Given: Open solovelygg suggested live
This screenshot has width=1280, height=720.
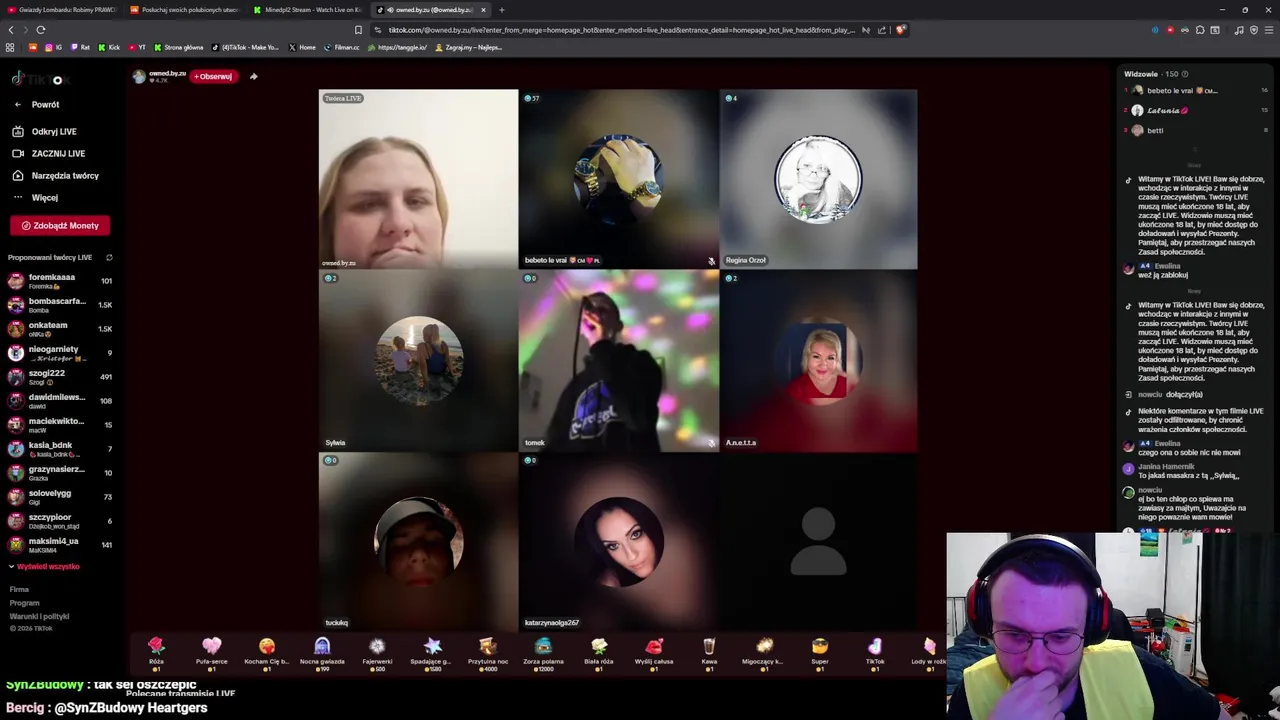Looking at the screenshot, I should [x=60, y=497].
